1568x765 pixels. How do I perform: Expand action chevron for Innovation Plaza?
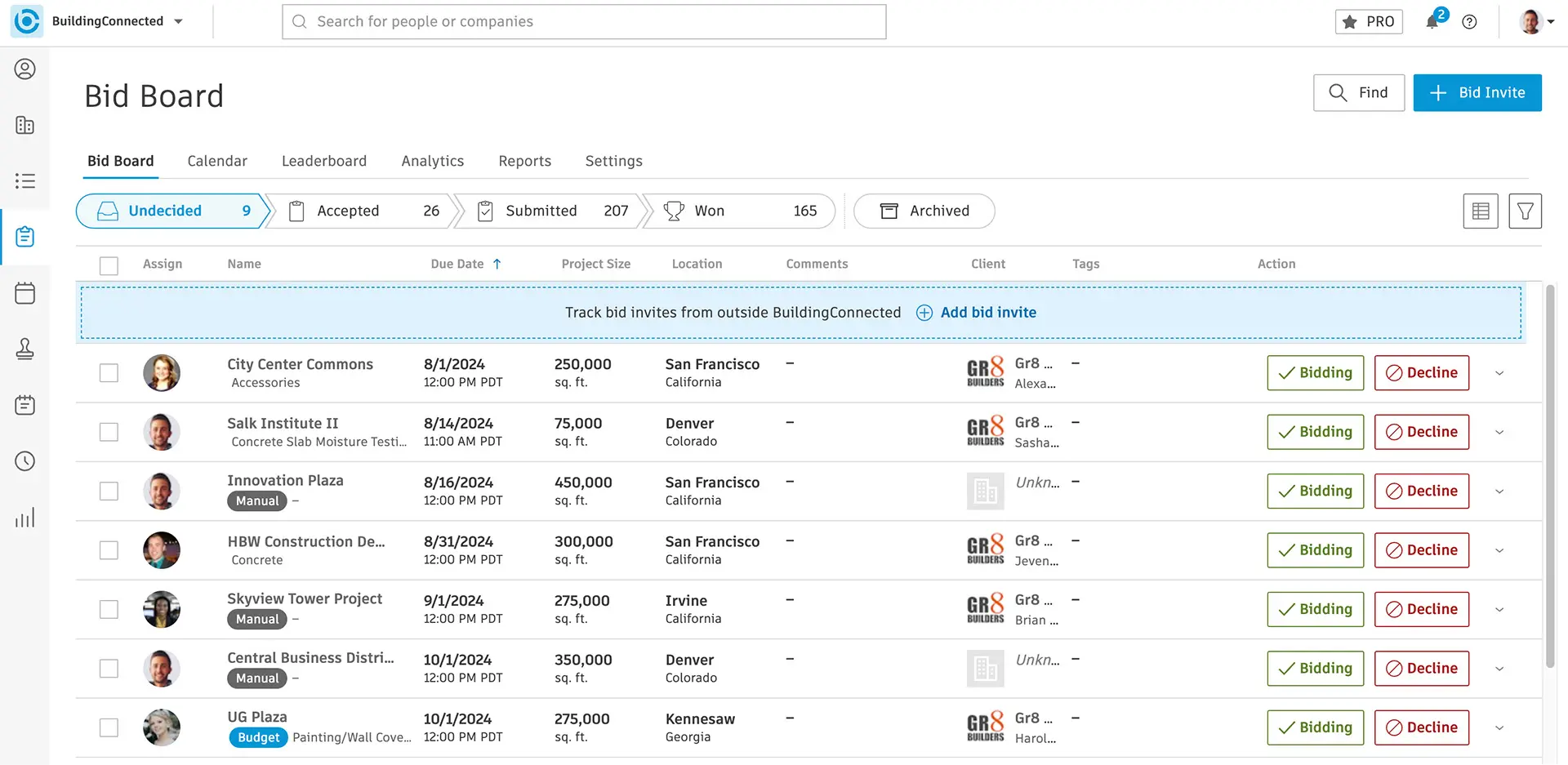[x=1499, y=491]
